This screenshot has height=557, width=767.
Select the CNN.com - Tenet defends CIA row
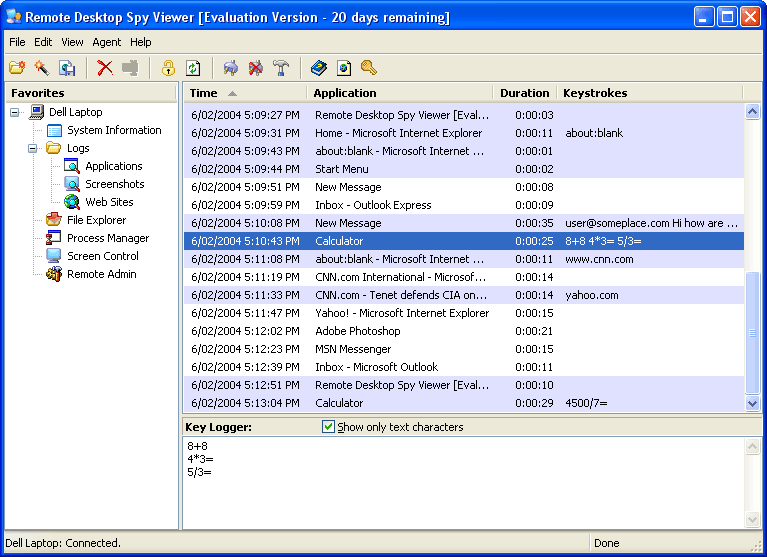[x=464, y=295]
